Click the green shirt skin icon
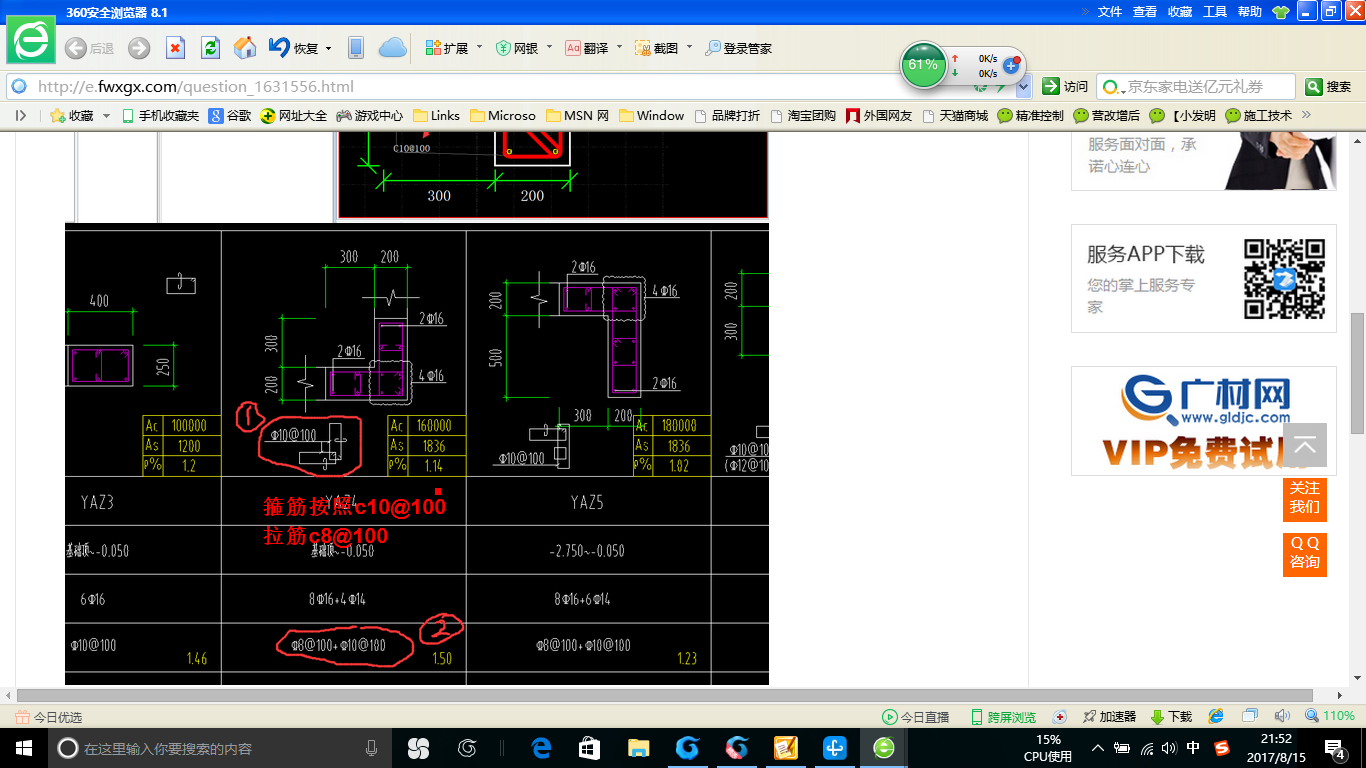This screenshot has height=768, width=1366. (1280, 12)
